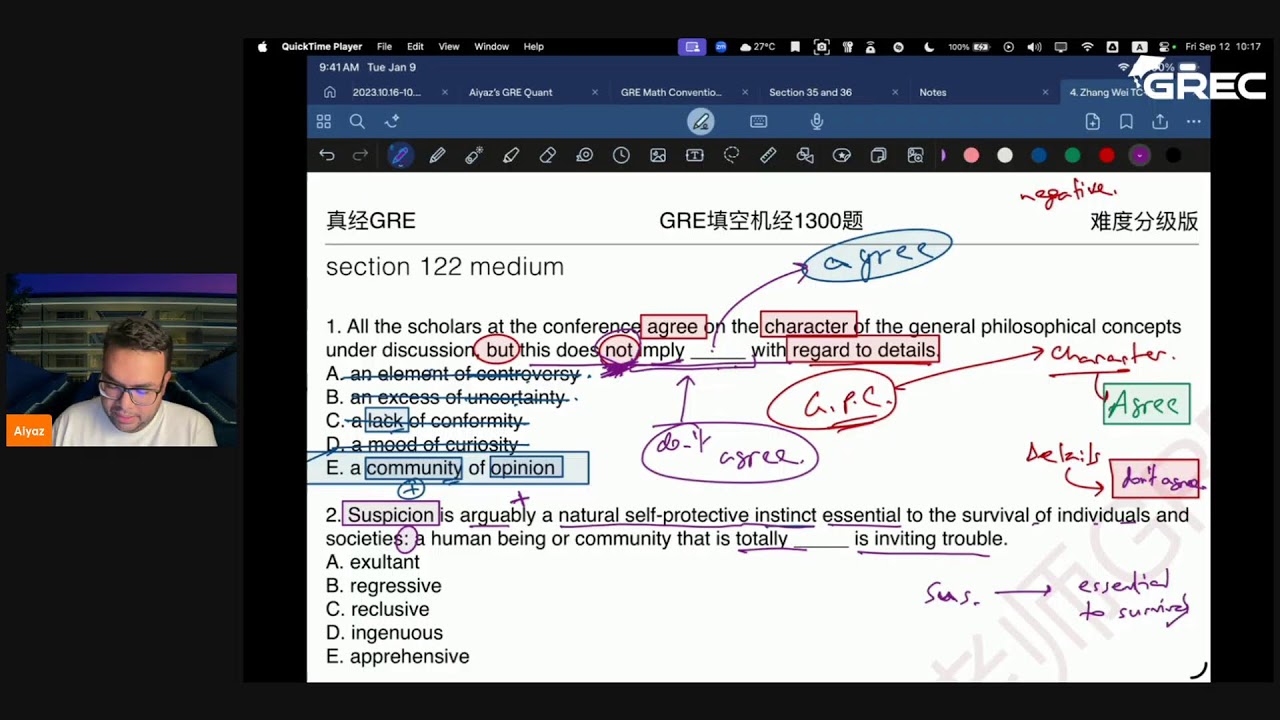
Task: Close the Aiyaz's GRE Quant tab
Action: (x=595, y=92)
